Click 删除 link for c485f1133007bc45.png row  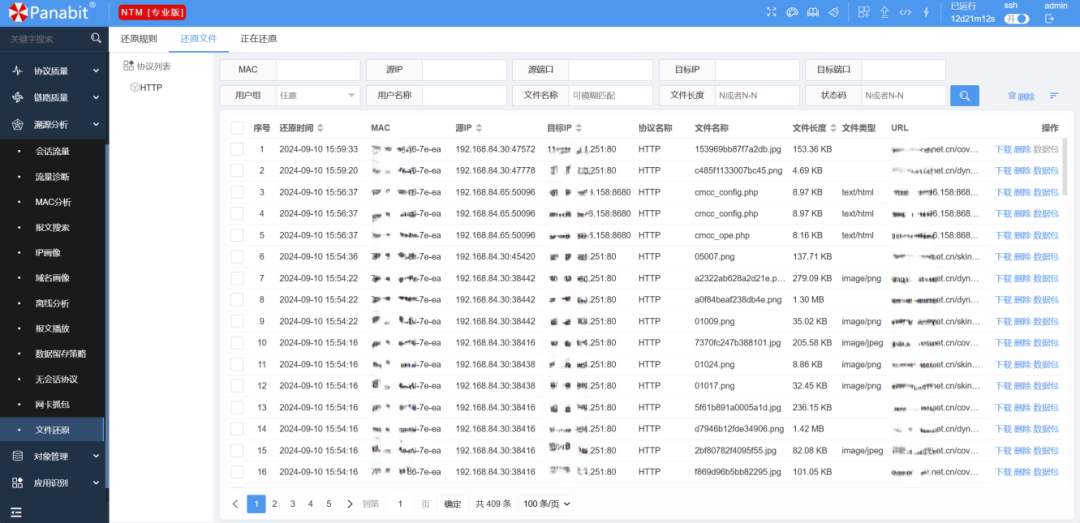tap(1022, 171)
